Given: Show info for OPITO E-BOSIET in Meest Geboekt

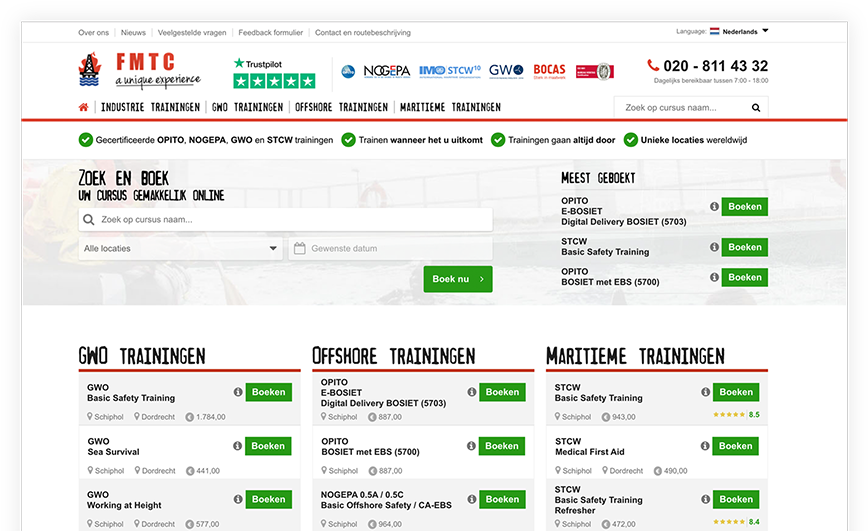Looking at the screenshot, I should coord(714,207).
